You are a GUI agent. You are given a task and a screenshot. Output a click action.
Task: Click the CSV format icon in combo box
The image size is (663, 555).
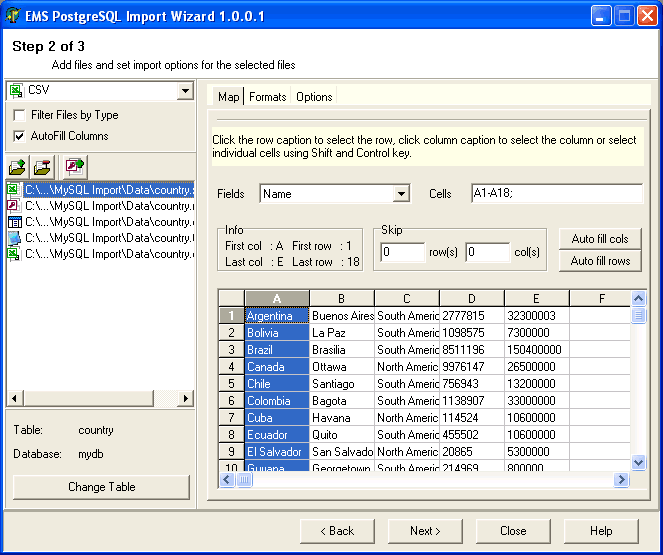(x=16, y=90)
